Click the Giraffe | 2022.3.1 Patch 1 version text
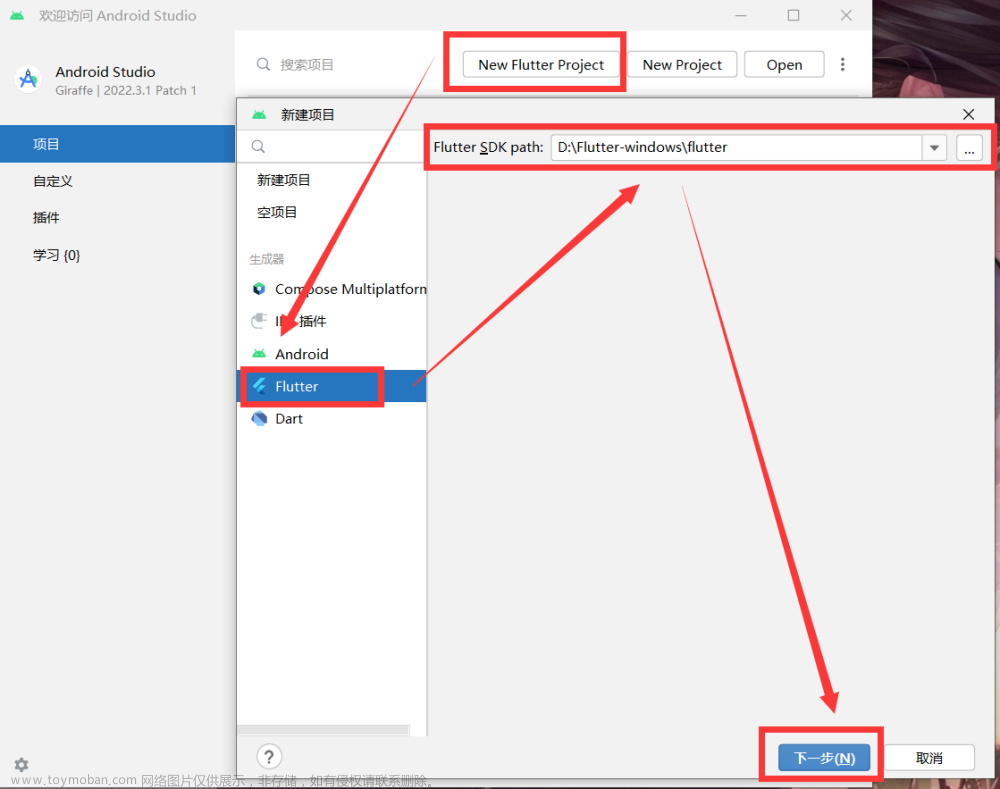This screenshot has width=1000, height=789. (x=126, y=91)
